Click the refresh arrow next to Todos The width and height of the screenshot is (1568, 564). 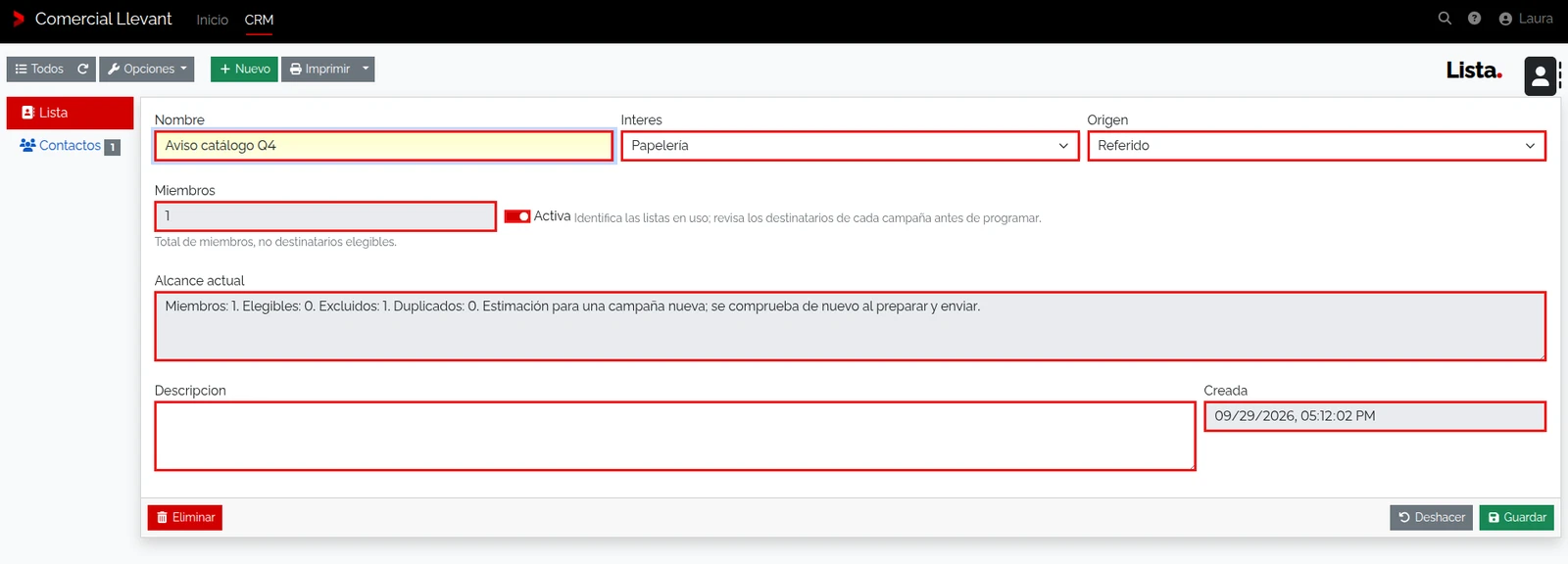pos(83,69)
